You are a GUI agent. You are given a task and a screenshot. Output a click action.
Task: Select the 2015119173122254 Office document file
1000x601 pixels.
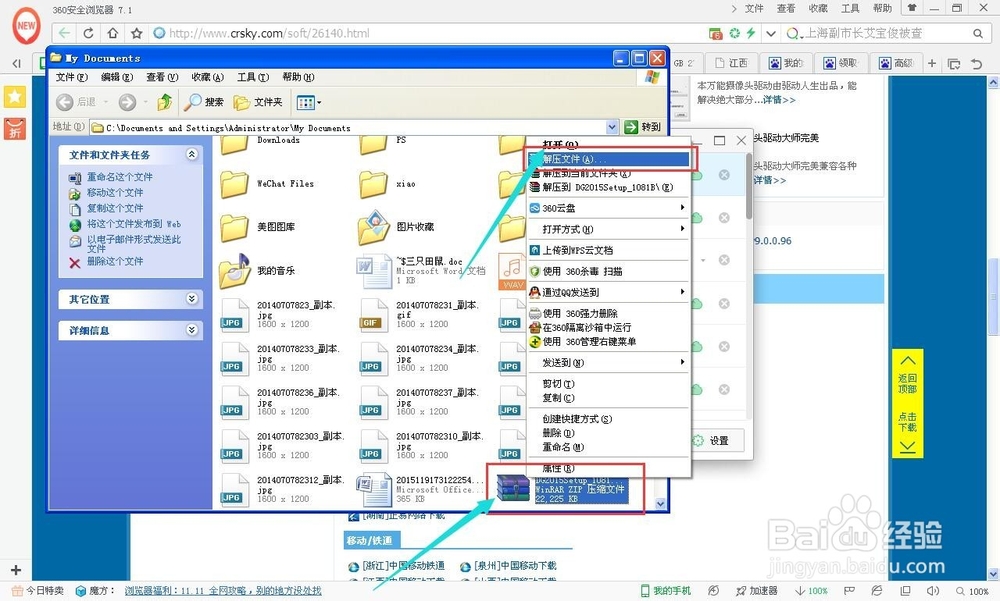click(421, 489)
